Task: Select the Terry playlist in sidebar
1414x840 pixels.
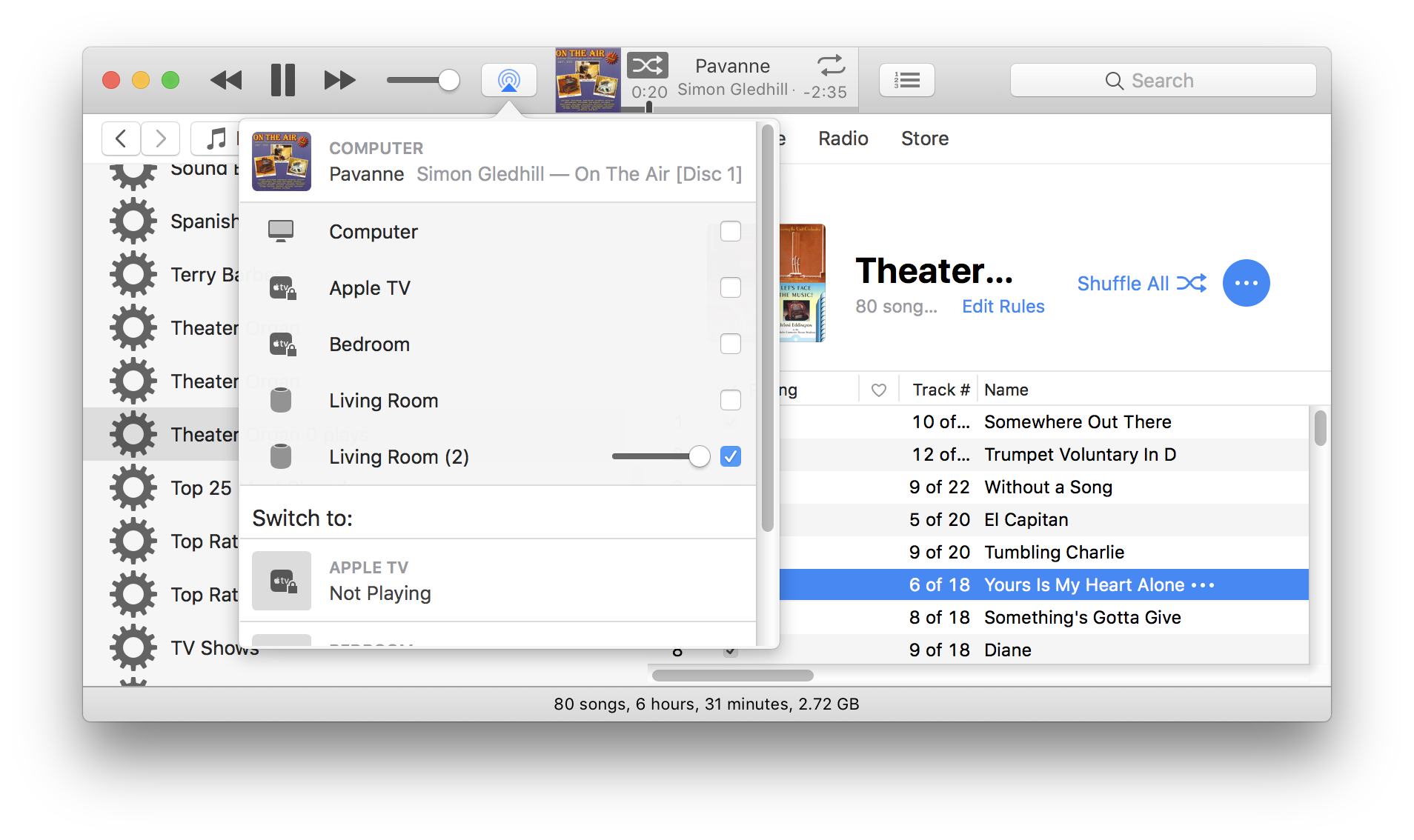Action: tap(205, 275)
